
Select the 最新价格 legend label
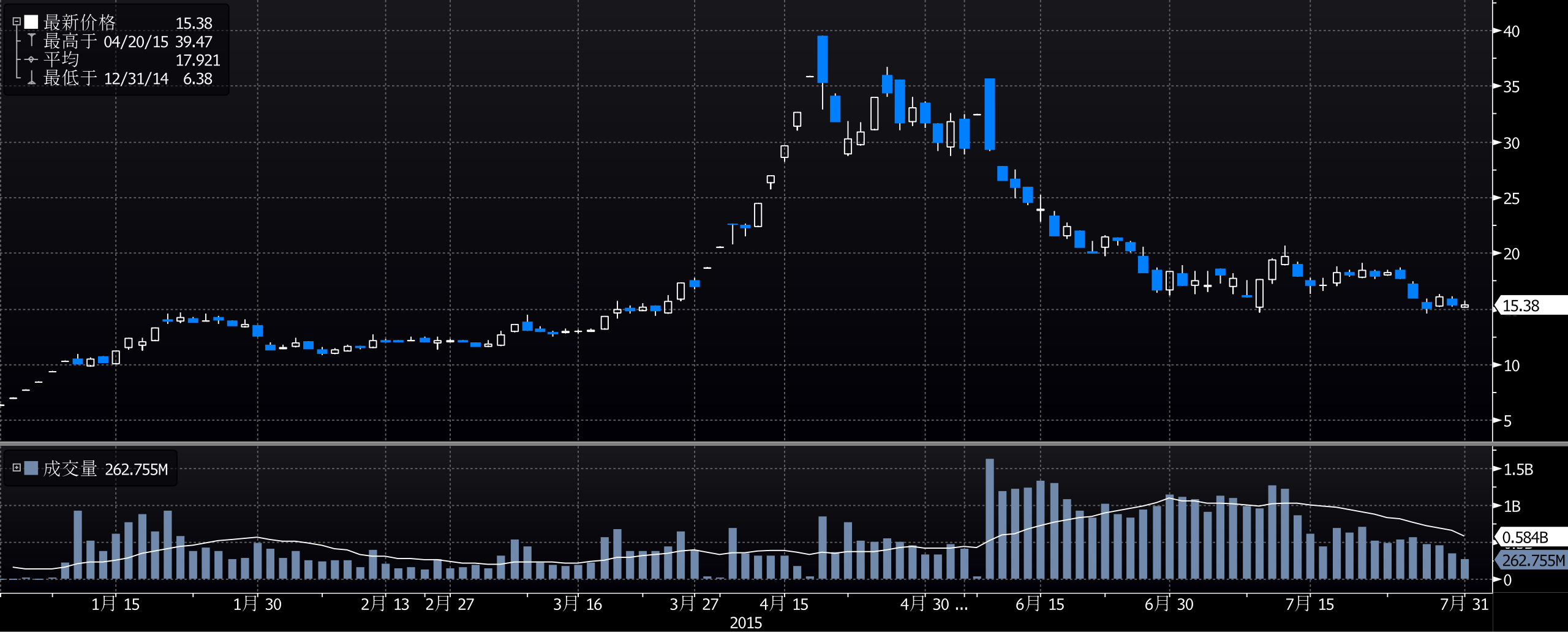pyautogui.click(x=80, y=23)
